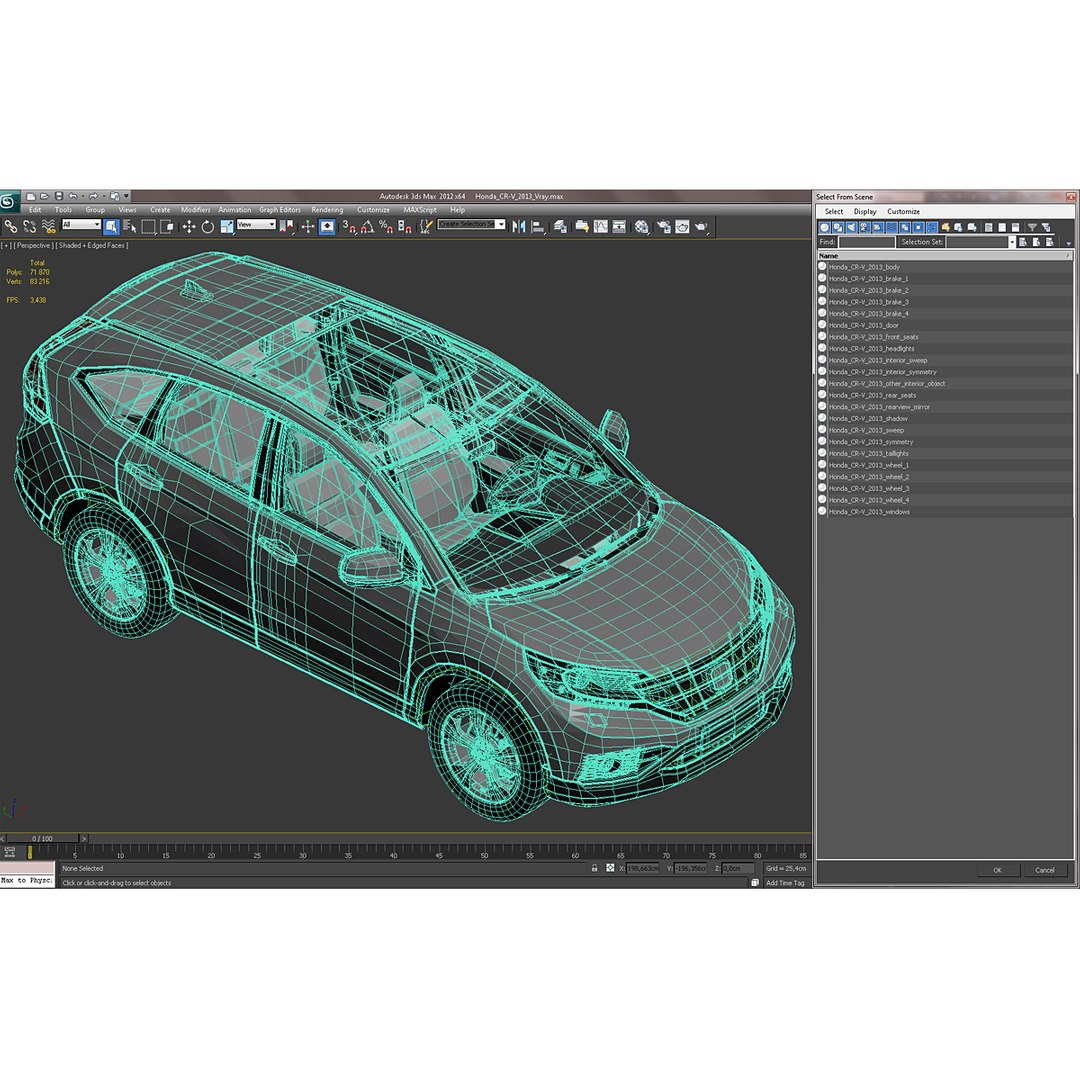Open the 3ds Max application menu
1080x1080 pixels.
point(9,201)
